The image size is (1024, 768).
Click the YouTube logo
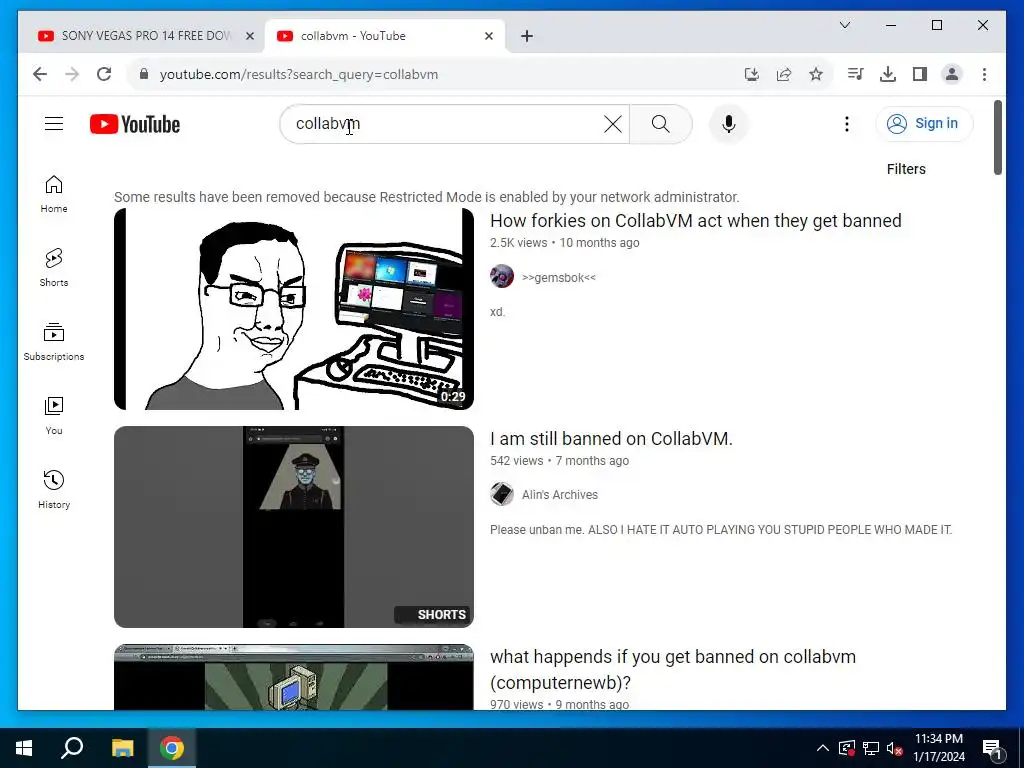[x=135, y=124]
